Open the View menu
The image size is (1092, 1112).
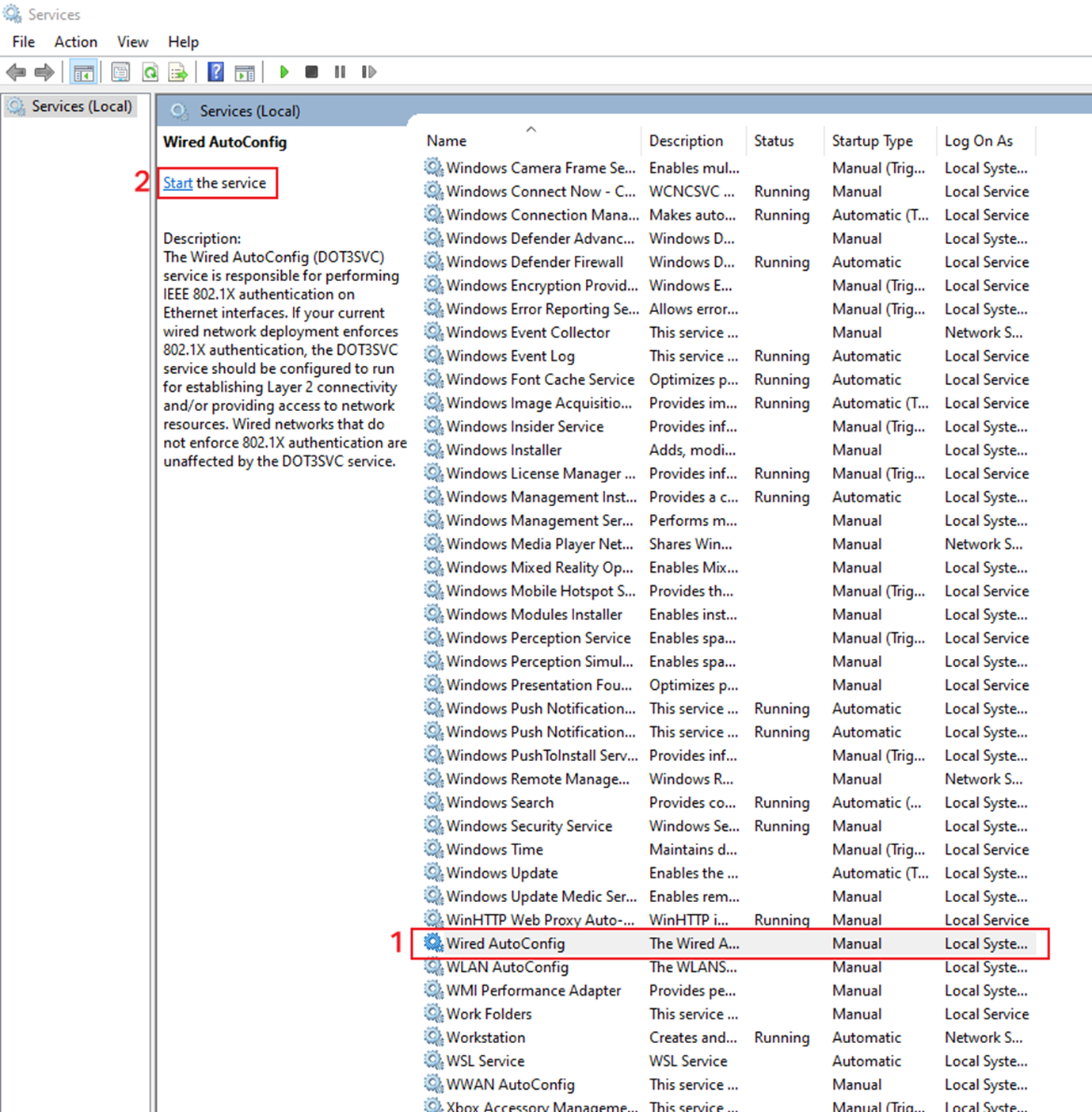[131, 41]
